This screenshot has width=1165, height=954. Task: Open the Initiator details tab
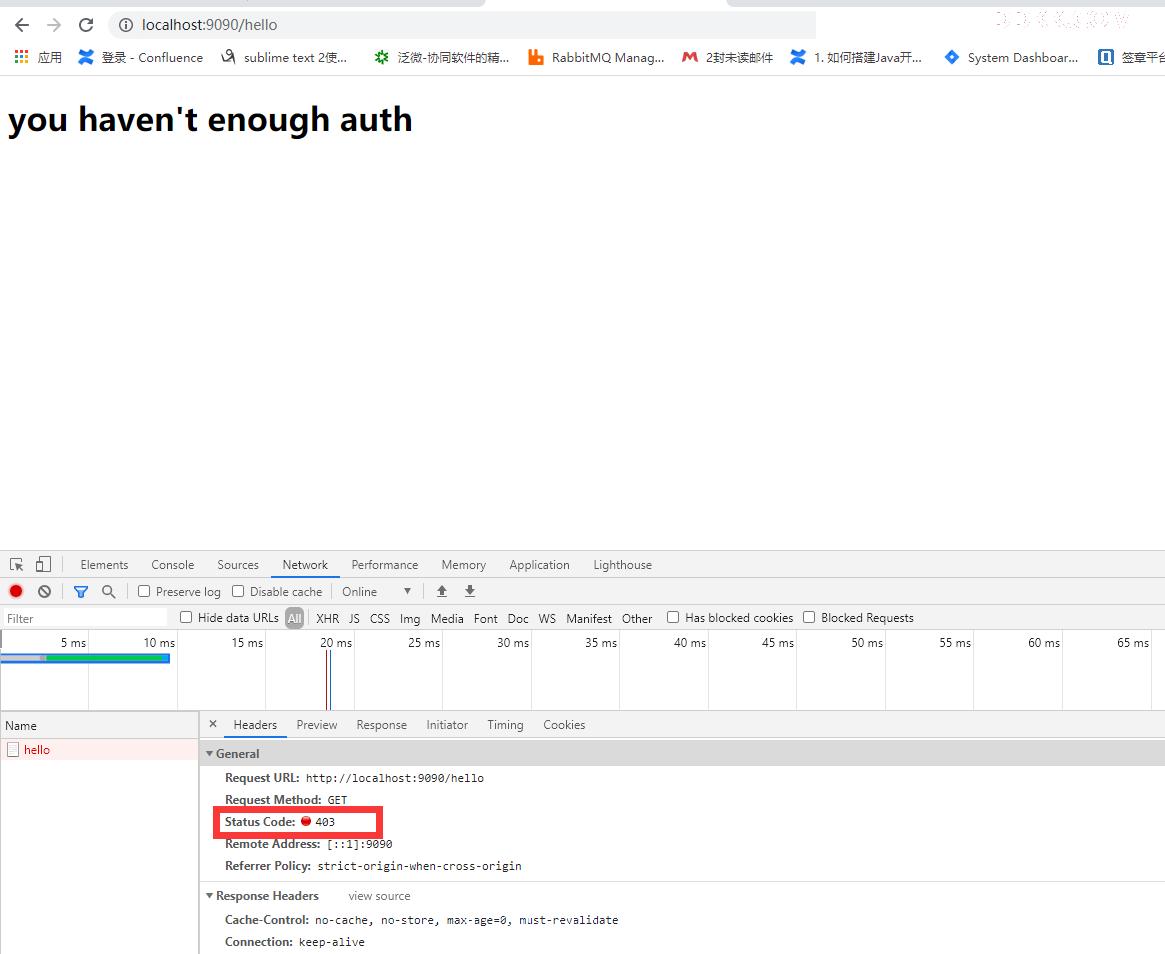pyautogui.click(x=447, y=725)
